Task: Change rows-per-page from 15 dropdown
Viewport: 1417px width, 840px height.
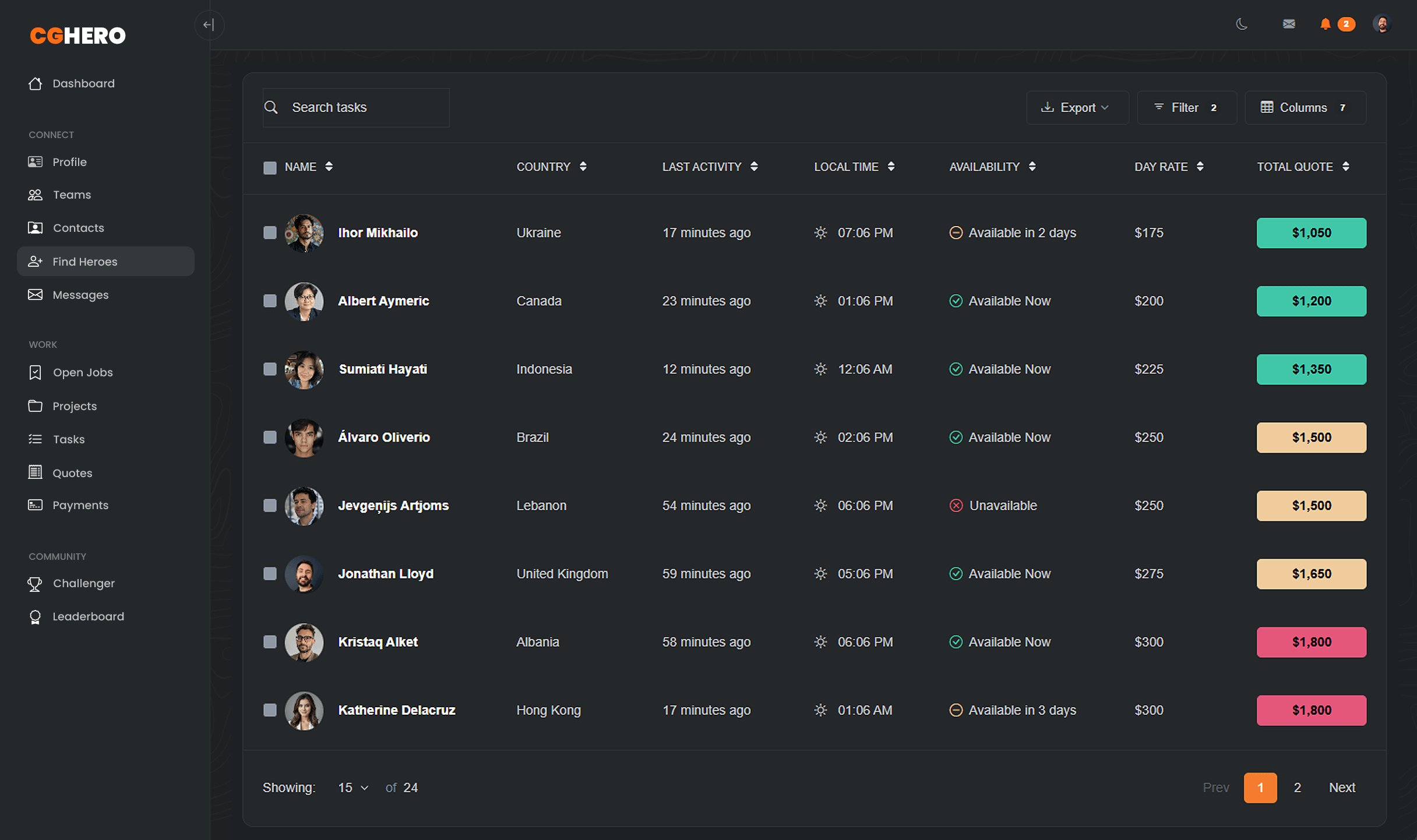Action: click(353, 788)
